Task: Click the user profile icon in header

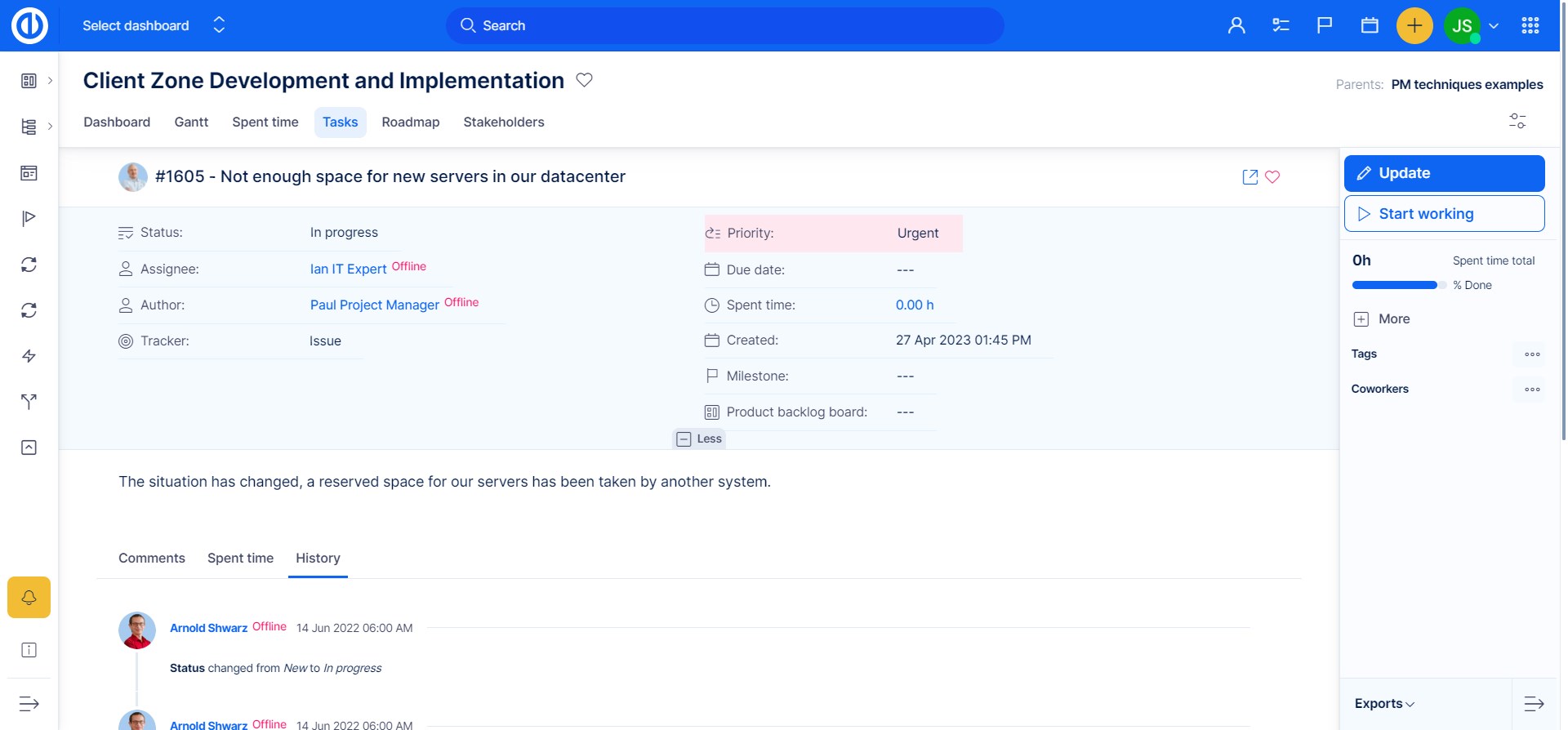Action: click(1236, 26)
